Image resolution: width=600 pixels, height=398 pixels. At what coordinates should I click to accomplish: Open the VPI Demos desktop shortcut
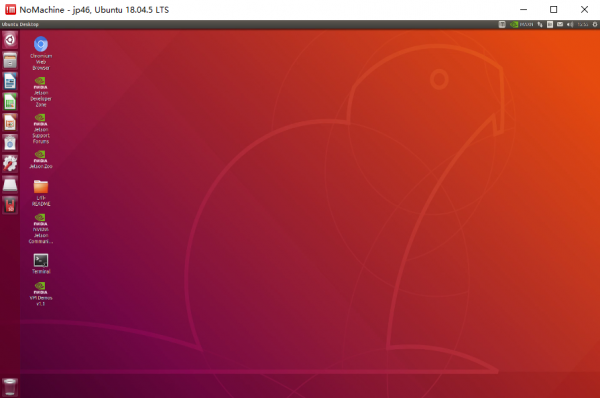click(41, 294)
